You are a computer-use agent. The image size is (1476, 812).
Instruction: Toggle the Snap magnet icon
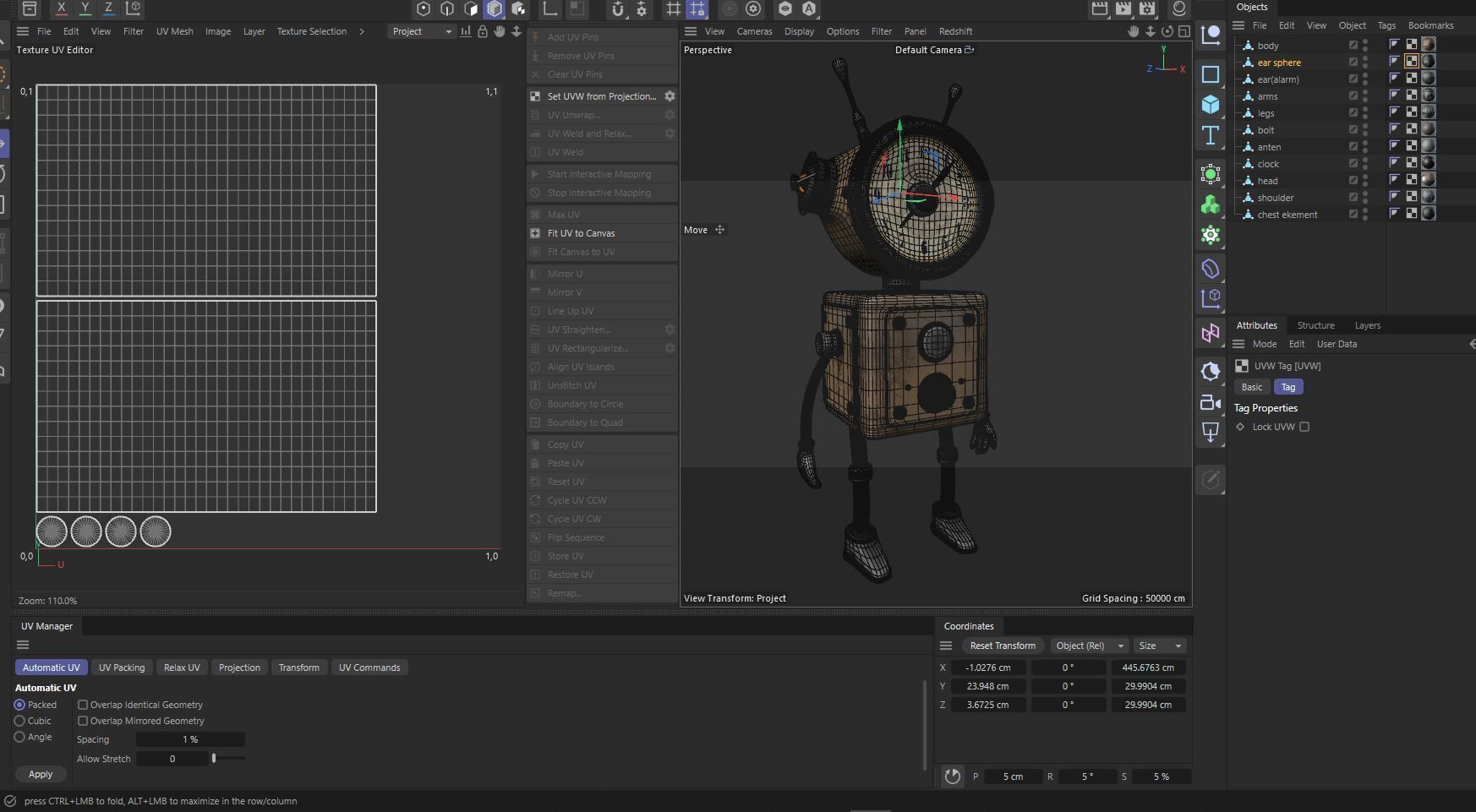(x=618, y=8)
